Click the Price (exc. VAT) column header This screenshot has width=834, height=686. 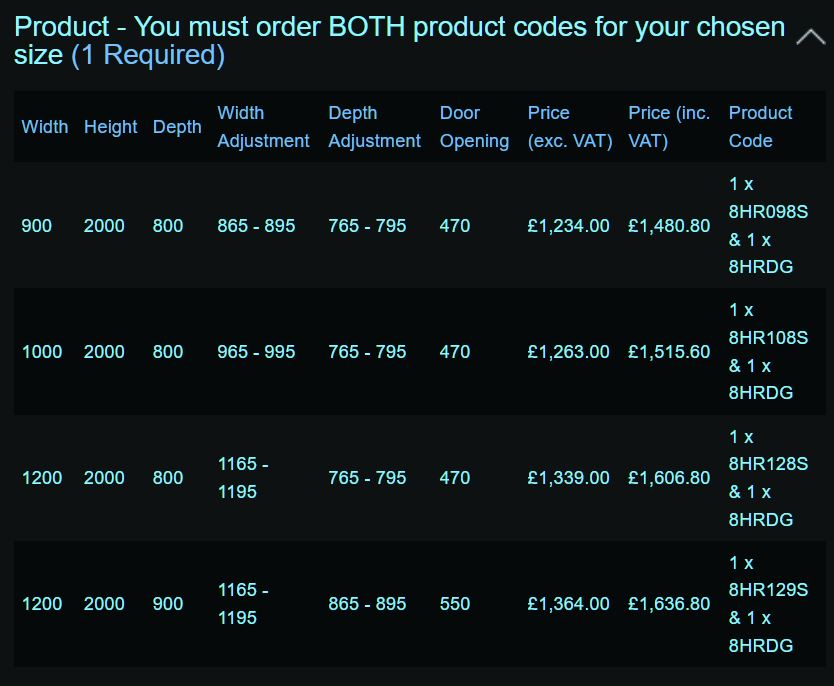569,127
